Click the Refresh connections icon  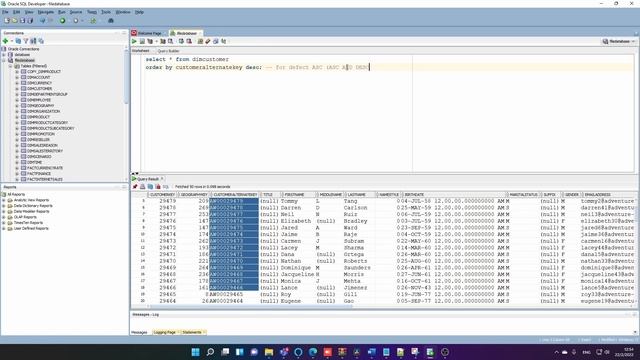point(18,41)
